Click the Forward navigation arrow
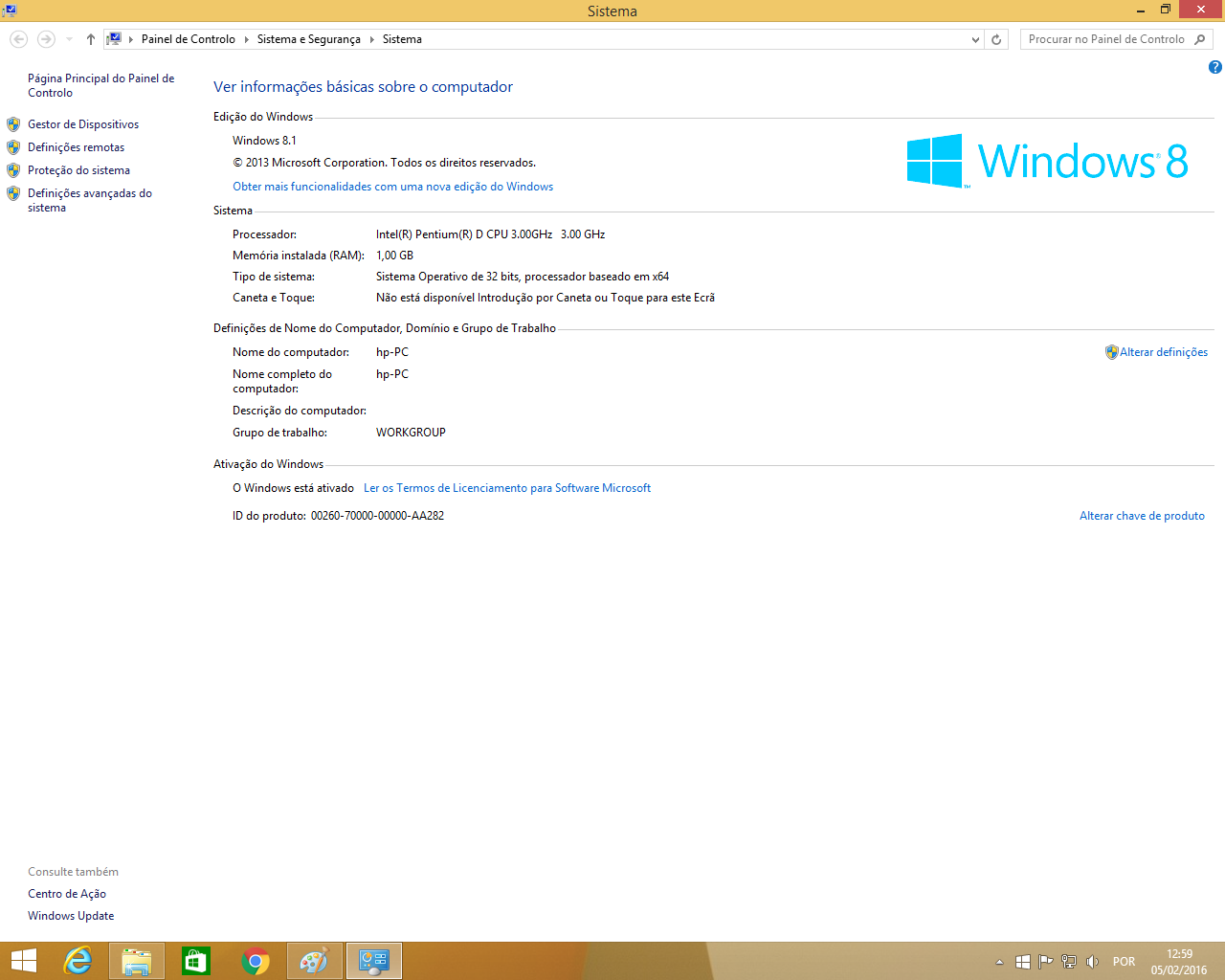This screenshot has height=980, width=1225. point(46,39)
